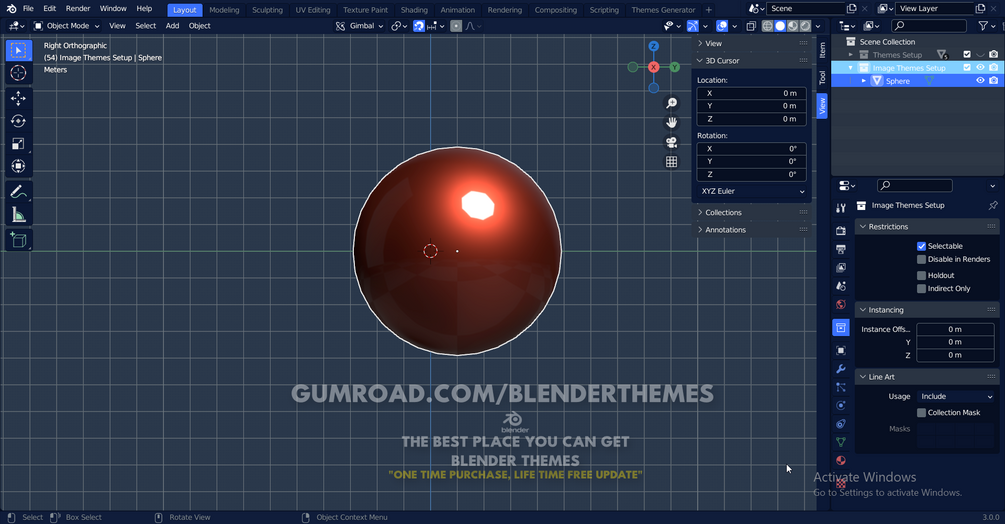Toggle proportional editing button

pyautogui.click(x=456, y=26)
